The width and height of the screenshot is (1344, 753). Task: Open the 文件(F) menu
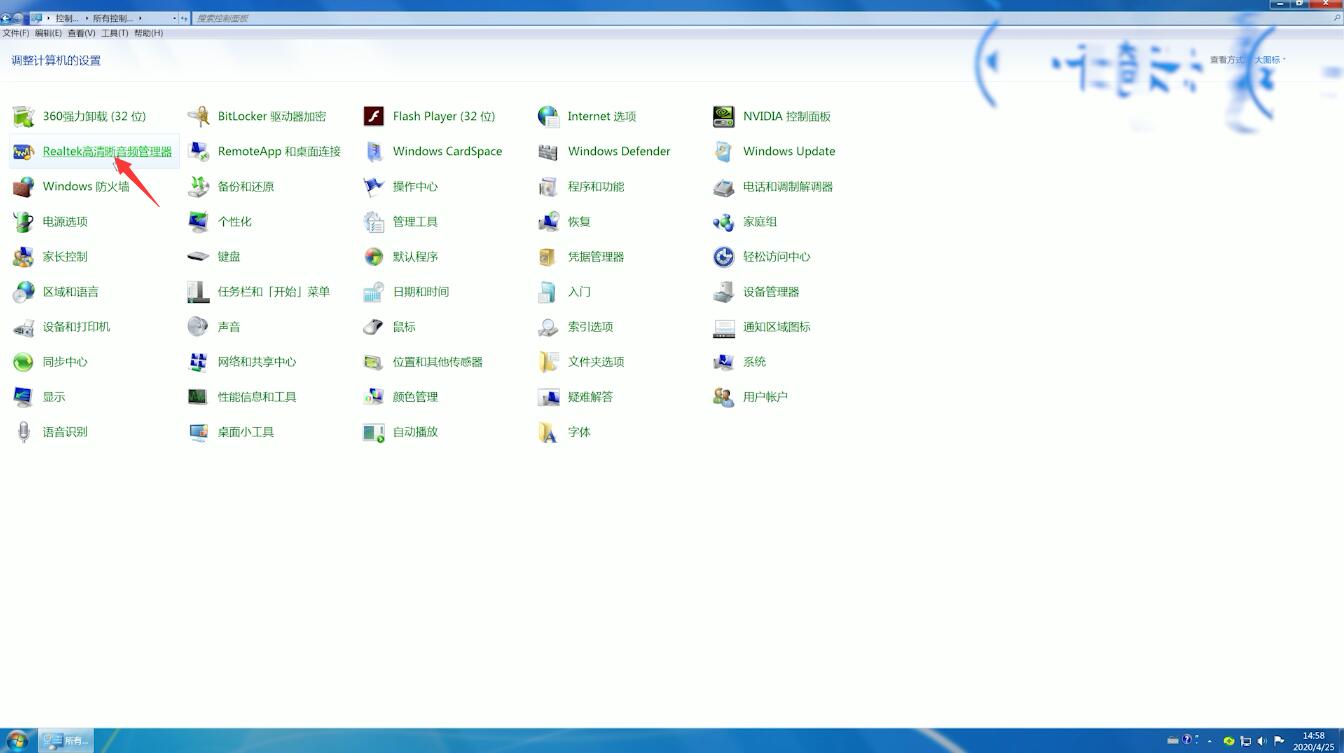(16, 34)
